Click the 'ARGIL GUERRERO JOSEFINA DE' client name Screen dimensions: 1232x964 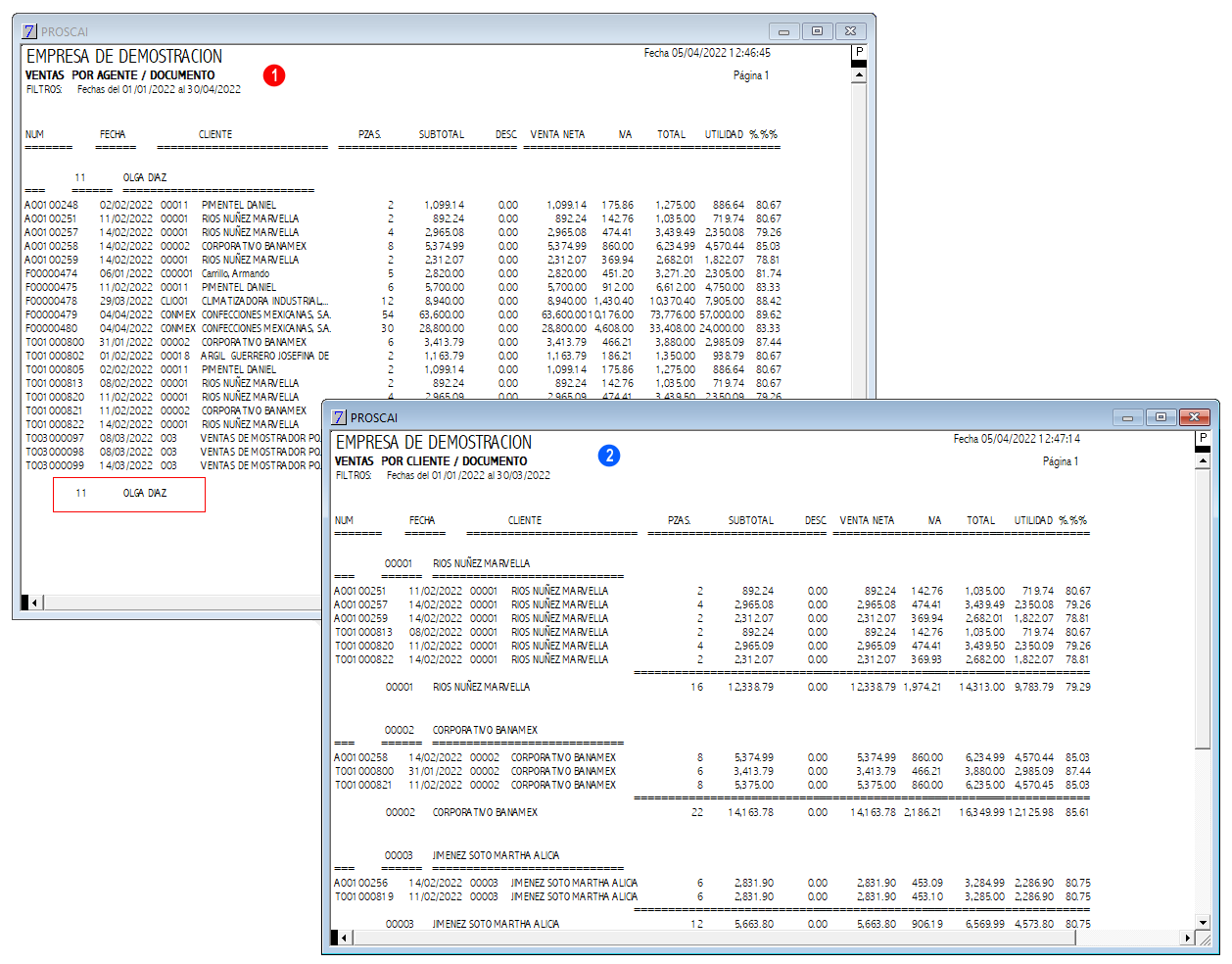click(264, 356)
